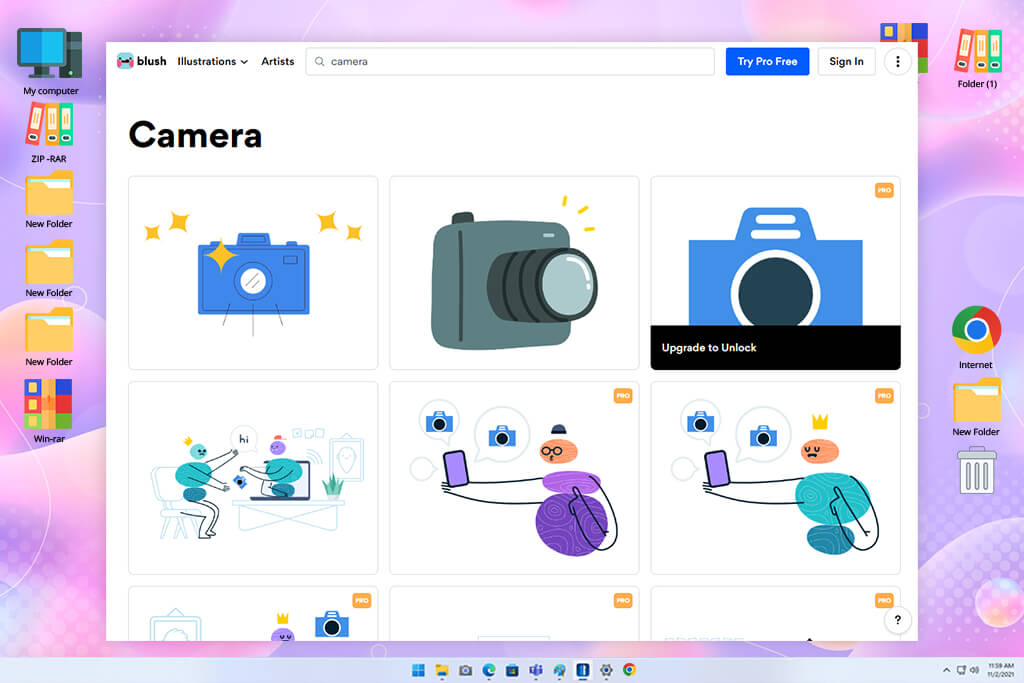This screenshot has height=683, width=1024.
Task: Open the Folder (1) desktop icon
Action: tap(977, 59)
